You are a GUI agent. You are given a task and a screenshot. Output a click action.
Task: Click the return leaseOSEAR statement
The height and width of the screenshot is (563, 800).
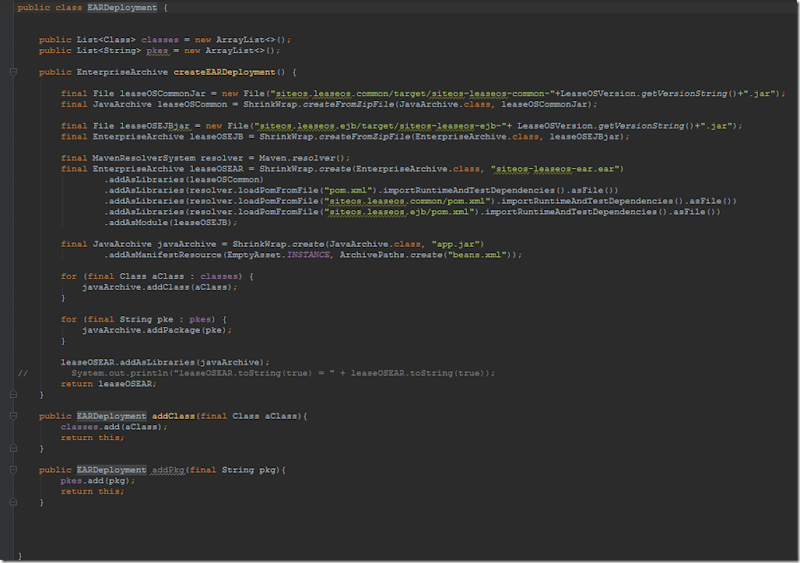click(x=94, y=383)
